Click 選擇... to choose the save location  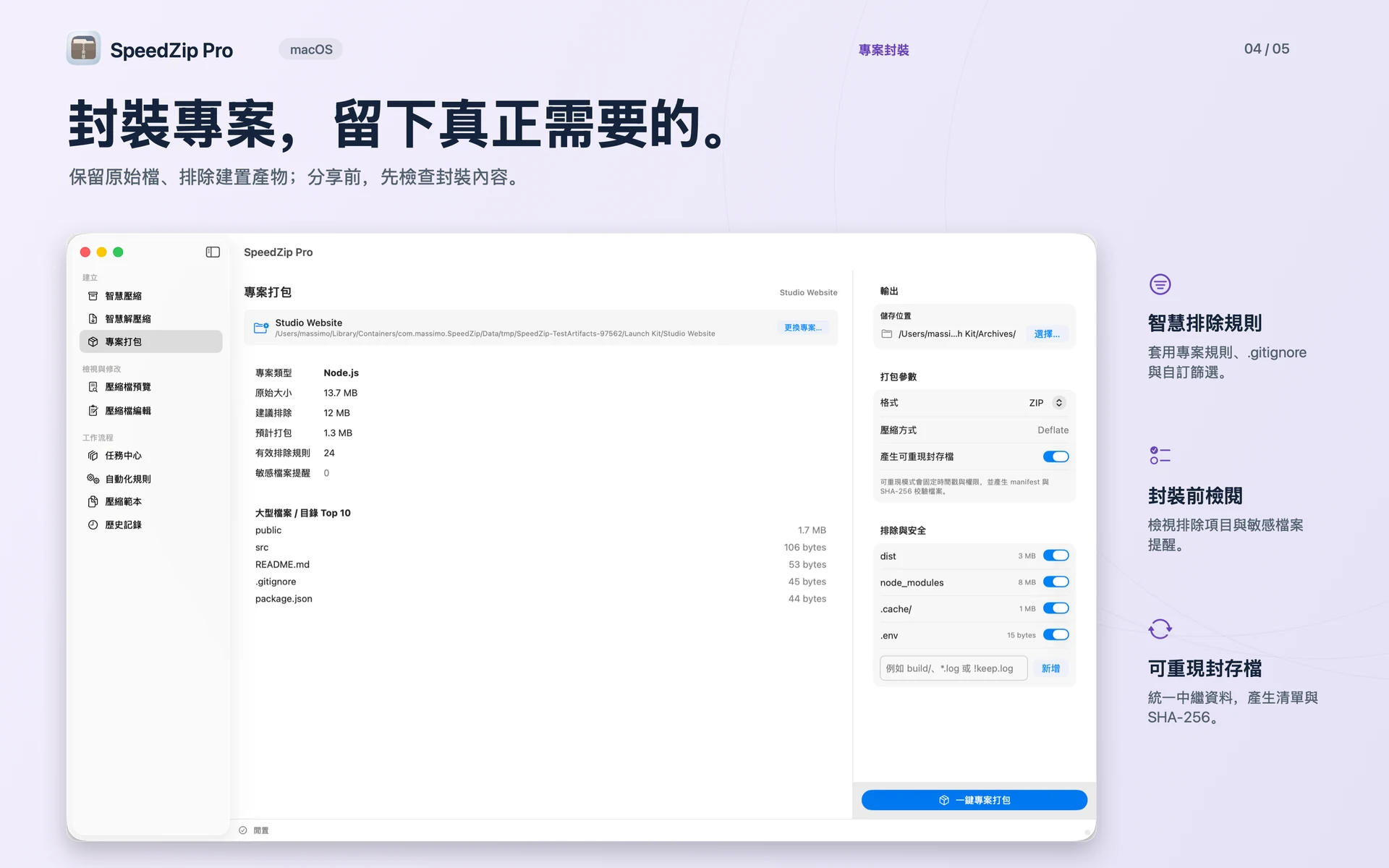tap(1047, 333)
